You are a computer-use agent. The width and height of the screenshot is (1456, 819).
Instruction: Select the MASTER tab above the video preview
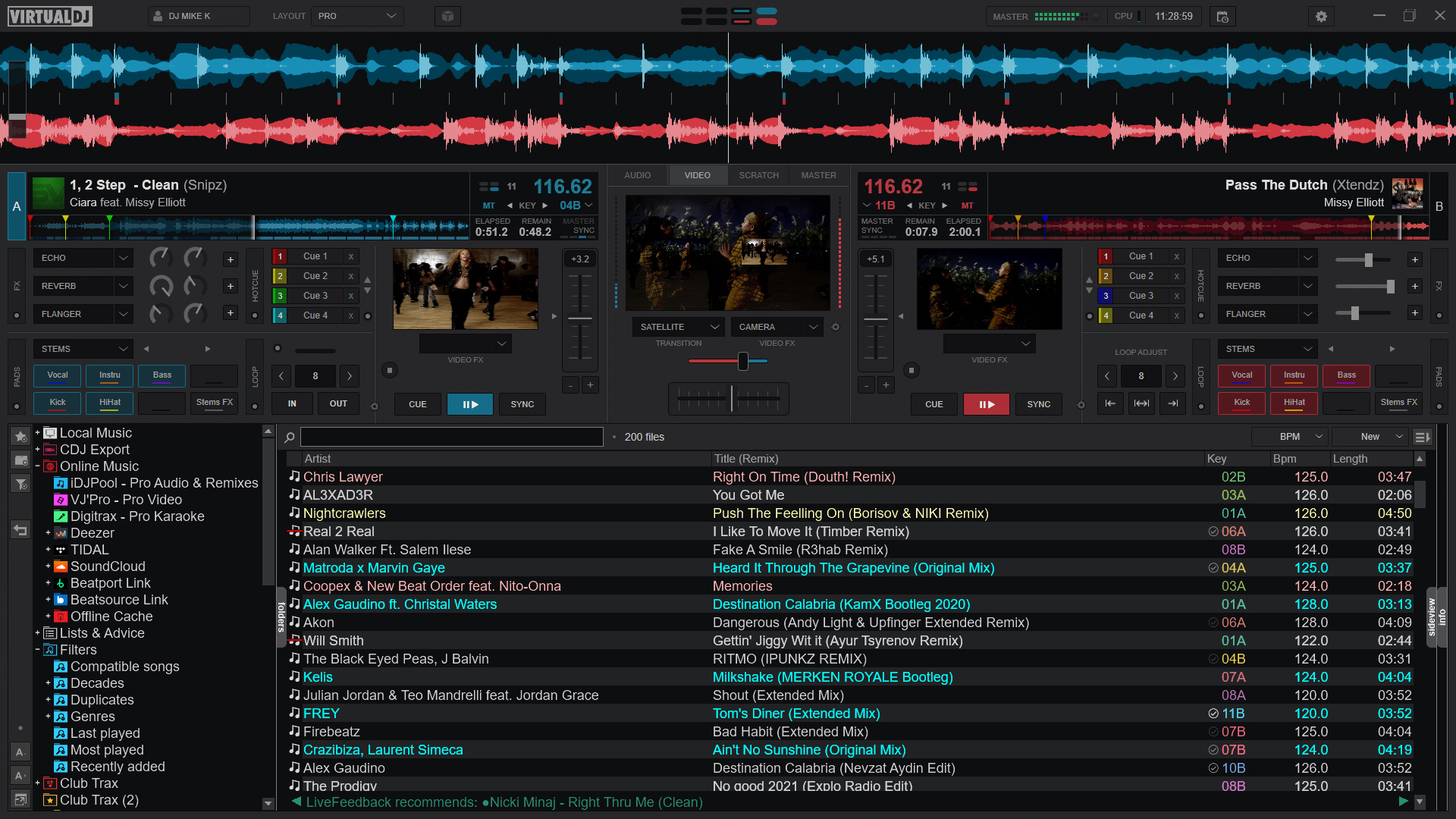click(817, 175)
